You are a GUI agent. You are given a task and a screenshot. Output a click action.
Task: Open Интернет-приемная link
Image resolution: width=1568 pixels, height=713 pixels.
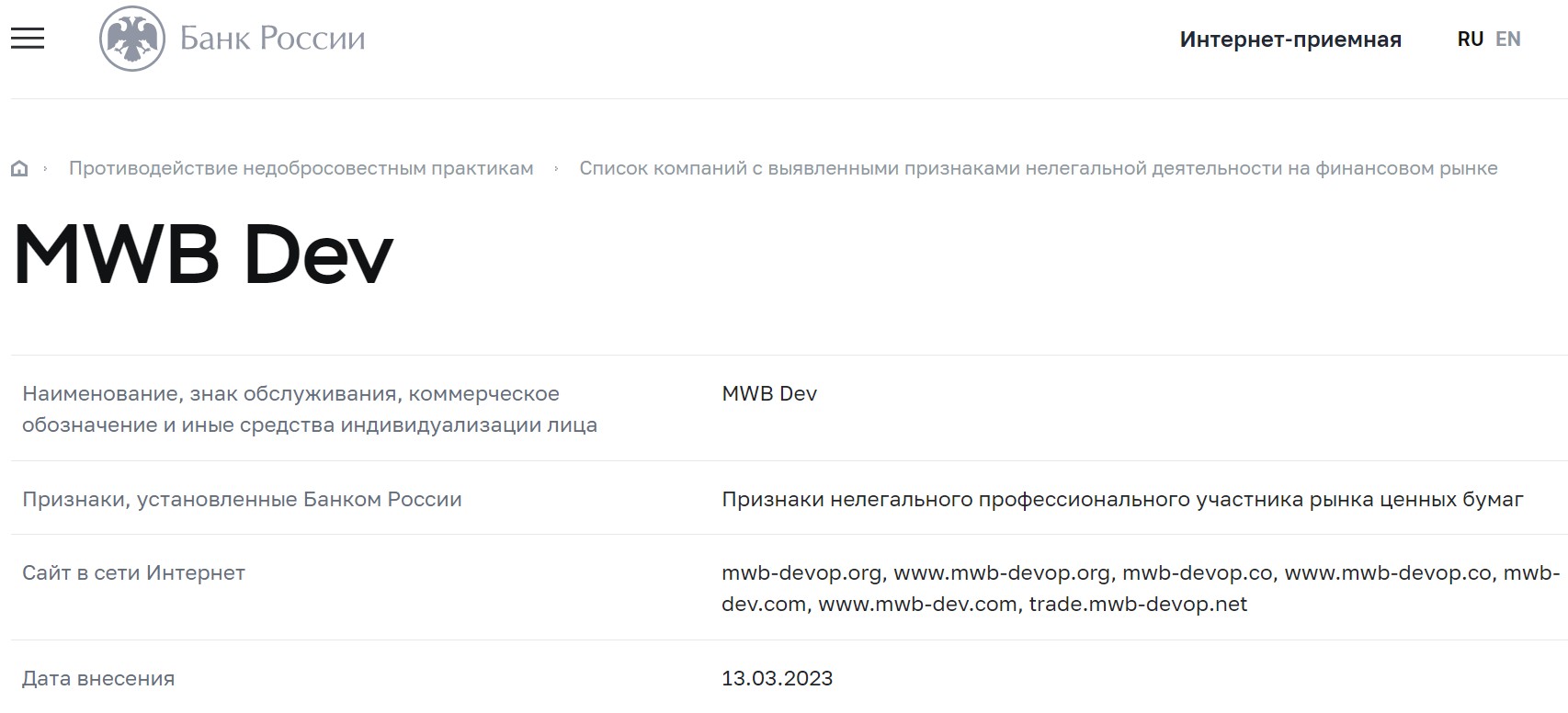[1290, 40]
